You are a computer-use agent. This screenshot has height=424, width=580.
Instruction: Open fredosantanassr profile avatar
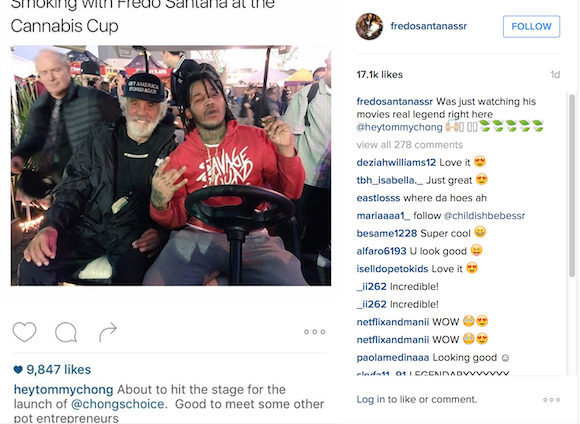[369, 26]
